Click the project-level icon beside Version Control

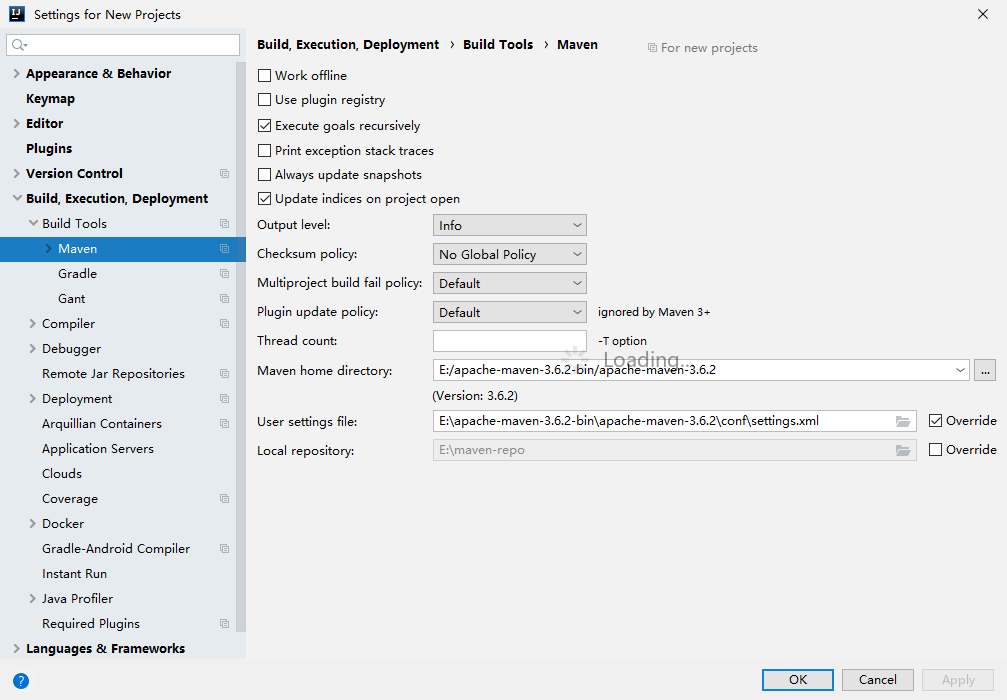[224, 174]
